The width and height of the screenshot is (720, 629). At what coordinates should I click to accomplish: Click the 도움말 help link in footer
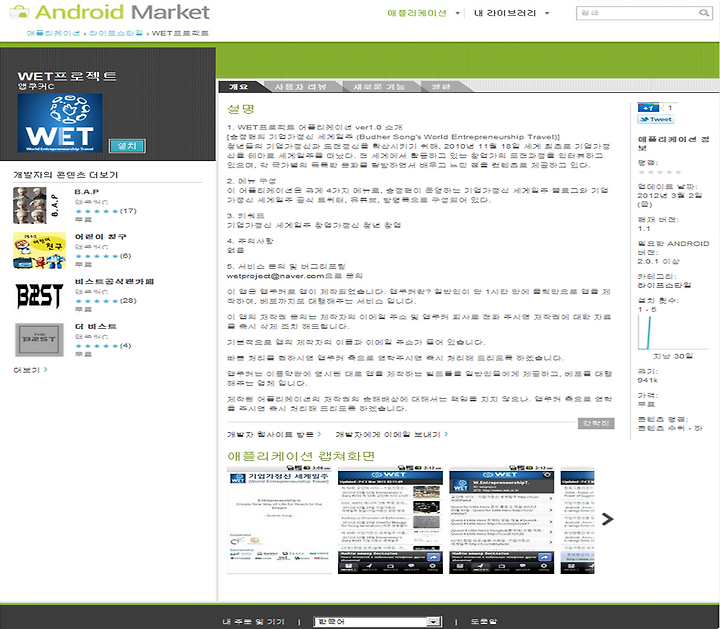(x=484, y=622)
